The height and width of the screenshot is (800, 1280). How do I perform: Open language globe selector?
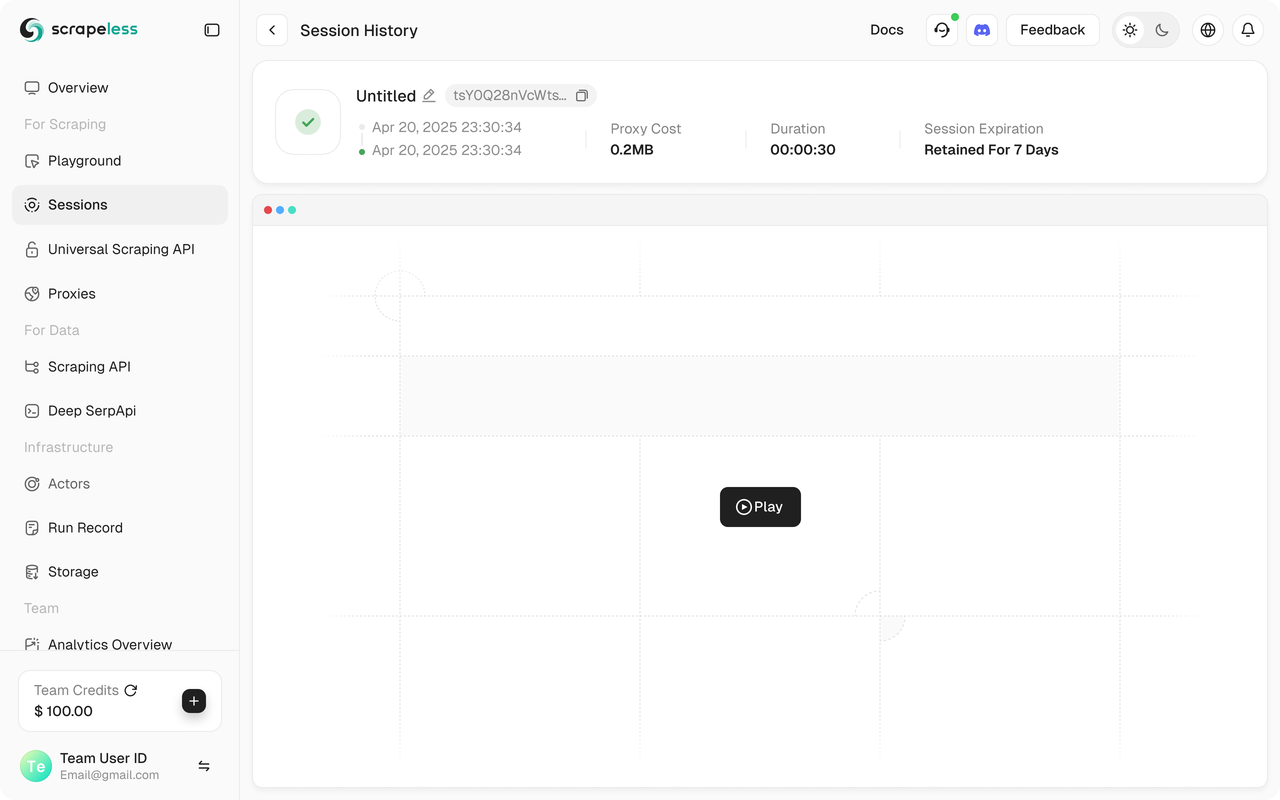click(x=1208, y=30)
